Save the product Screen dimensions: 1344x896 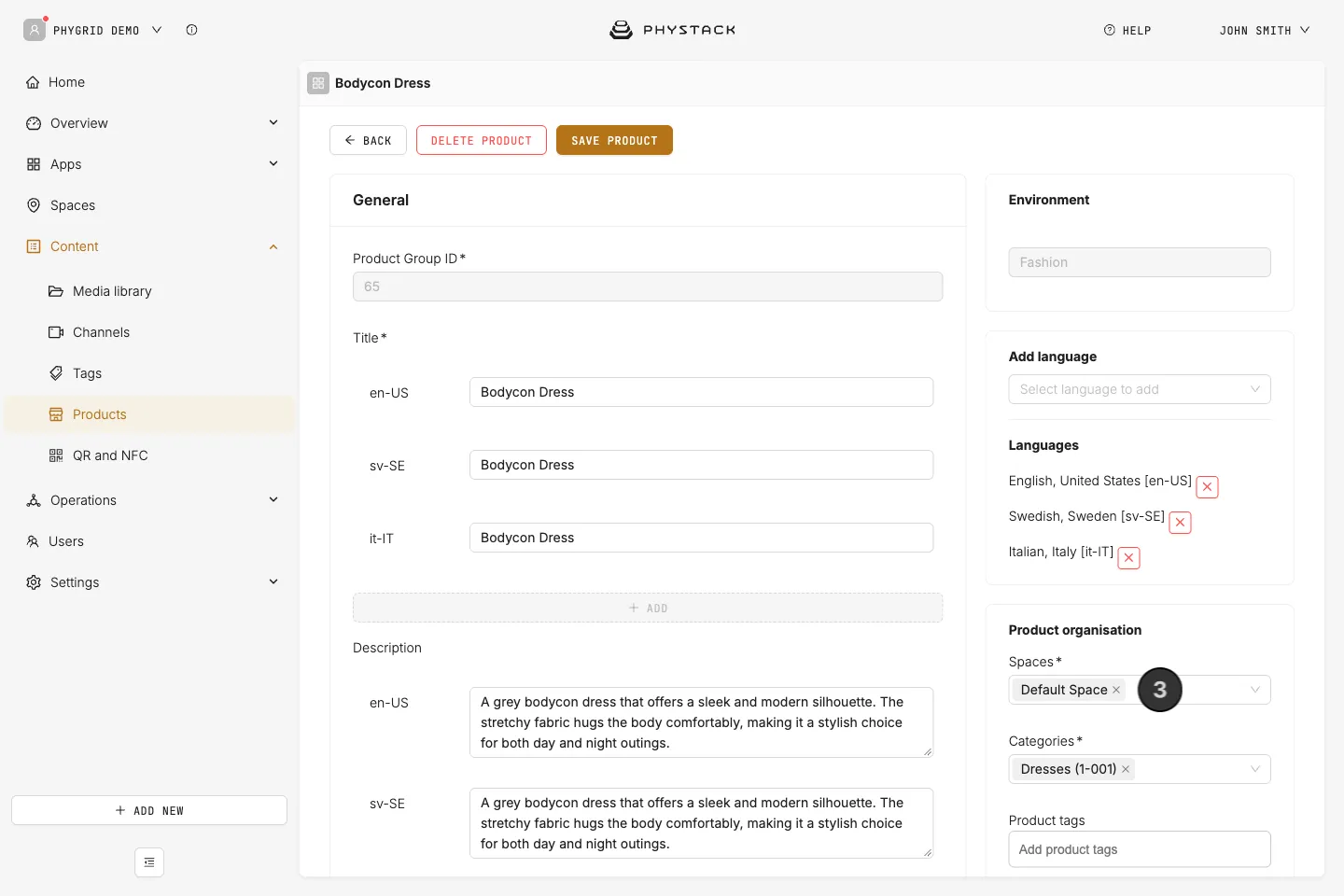[x=614, y=140]
